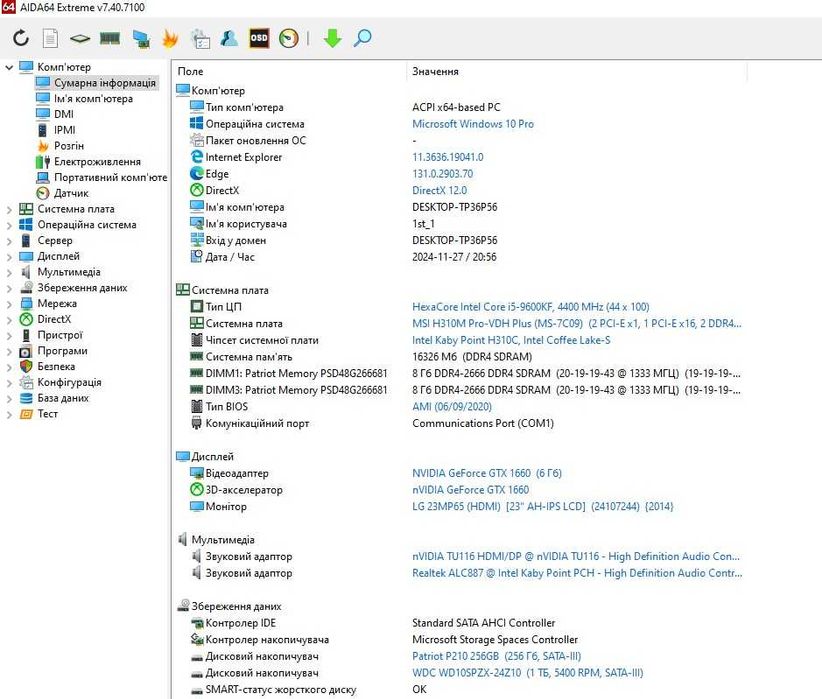
Task: Collapse the Комп'ютер tree node
Action: click(9, 67)
